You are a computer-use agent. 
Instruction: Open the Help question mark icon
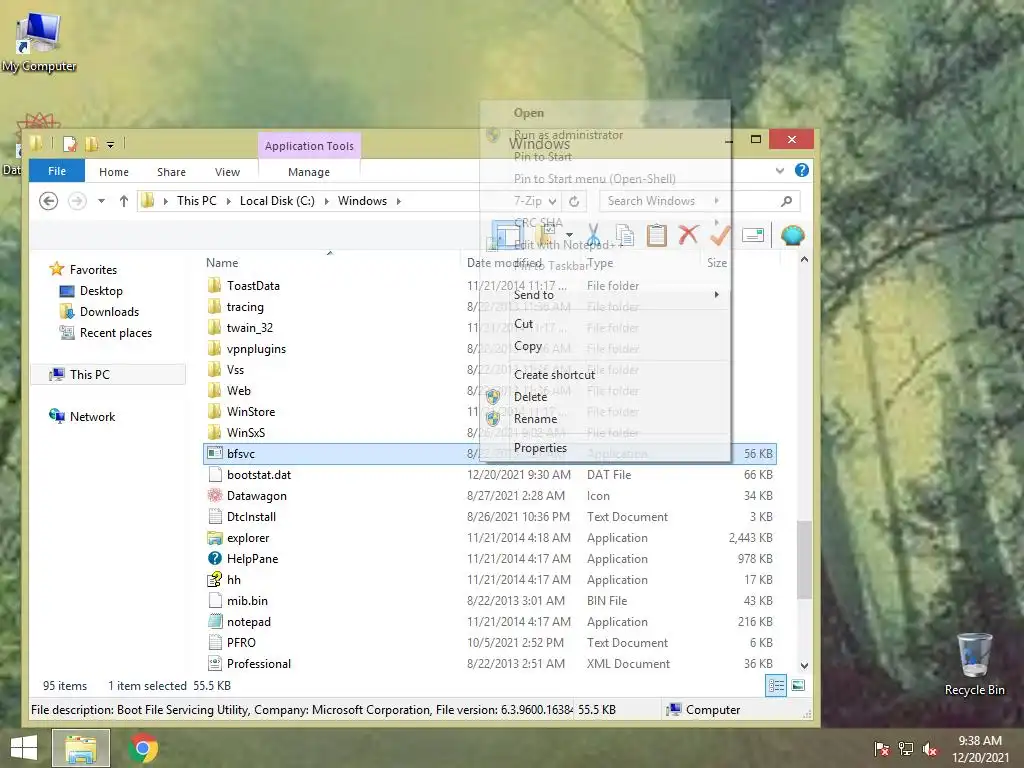pos(801,170)
